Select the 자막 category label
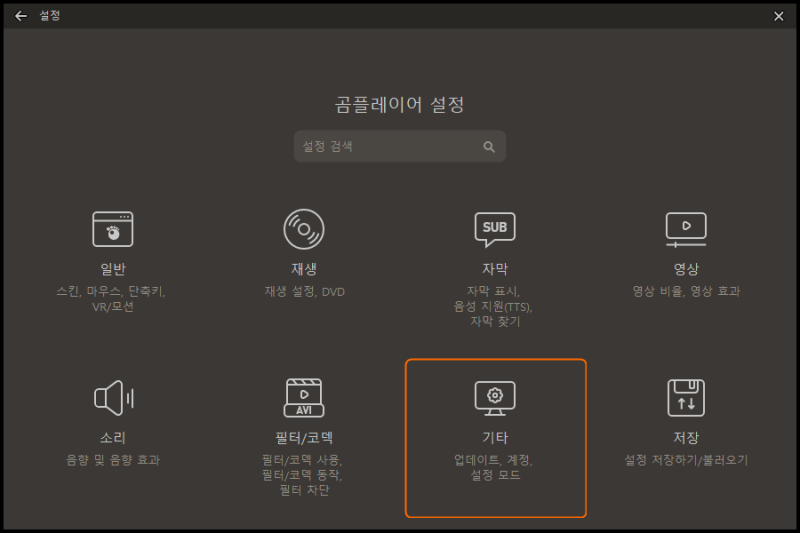Image resolution: width=800 pixels, height=533 pixels. pos(495,269)
